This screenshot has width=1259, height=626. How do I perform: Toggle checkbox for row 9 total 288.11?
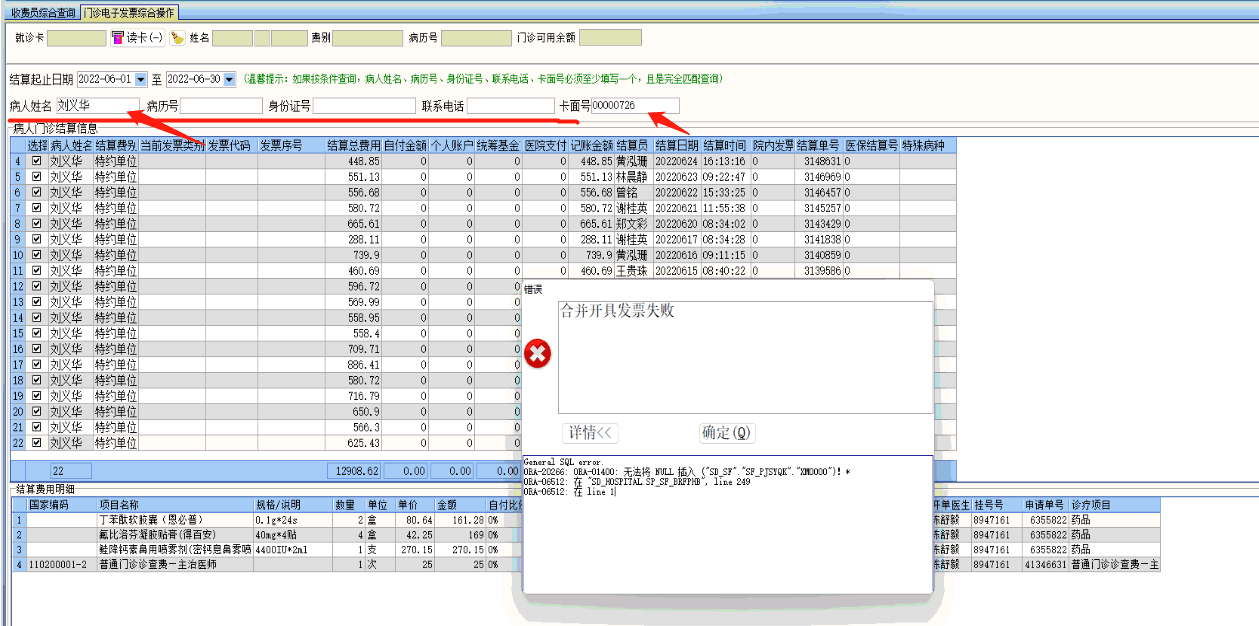click(x=37, y=240)
